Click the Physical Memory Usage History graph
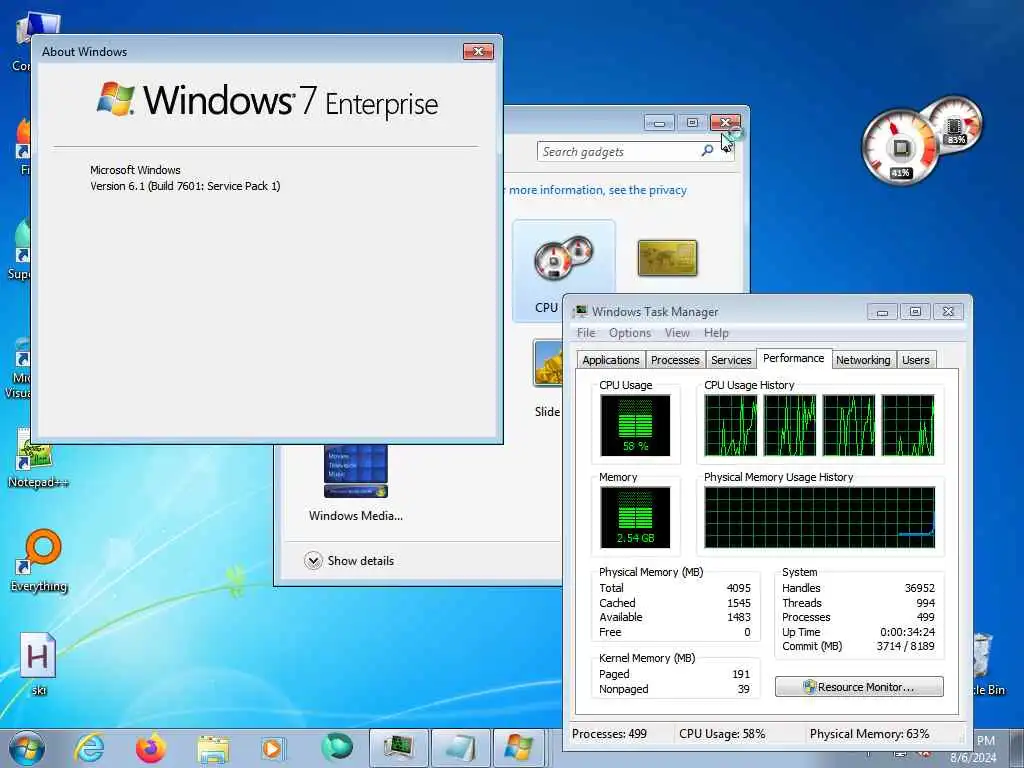 tap(820, 517)
